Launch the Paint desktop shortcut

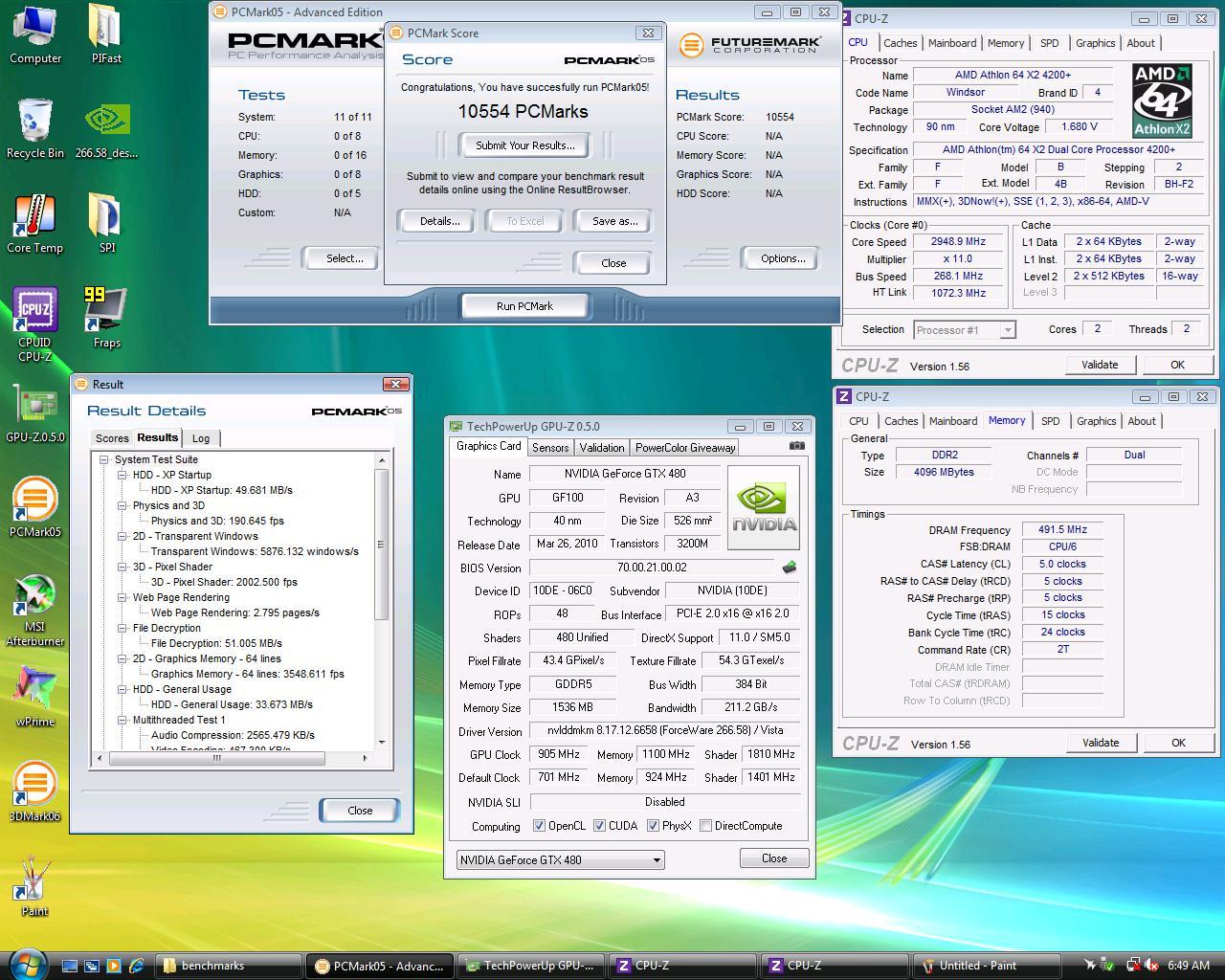click(x=35, y=886)
